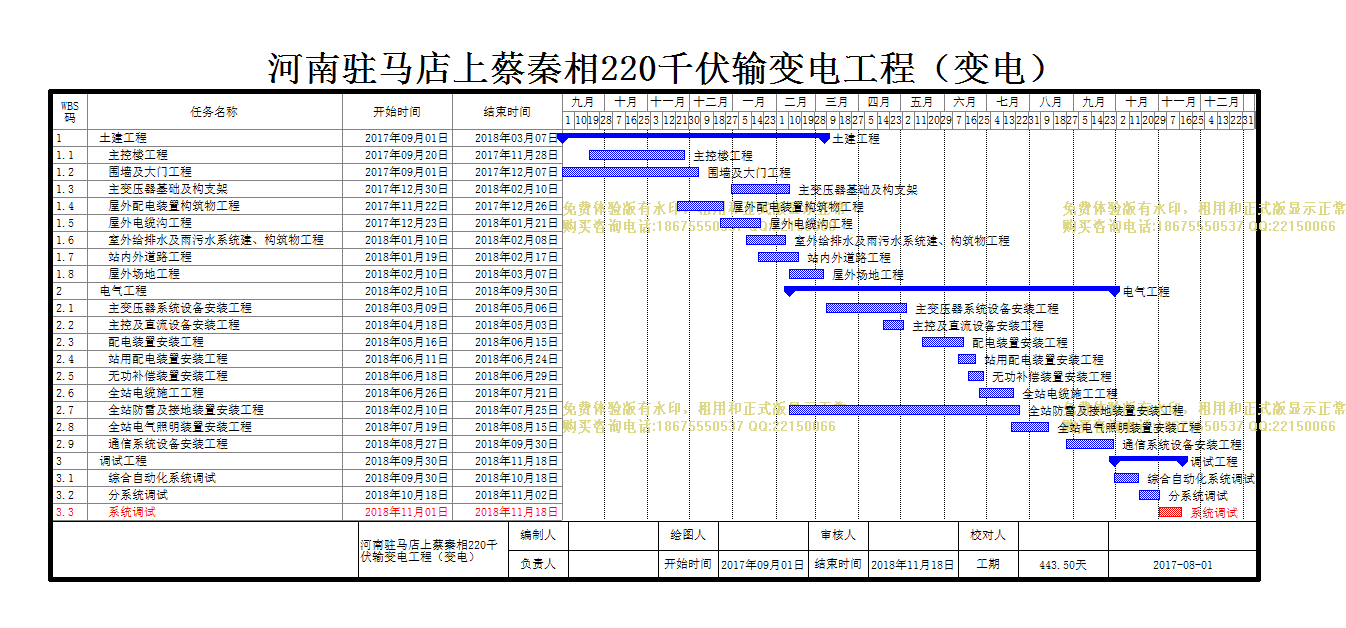Select the 电气工程 task row name
The height and width of the screenshot is (628, 1346).
123,291
